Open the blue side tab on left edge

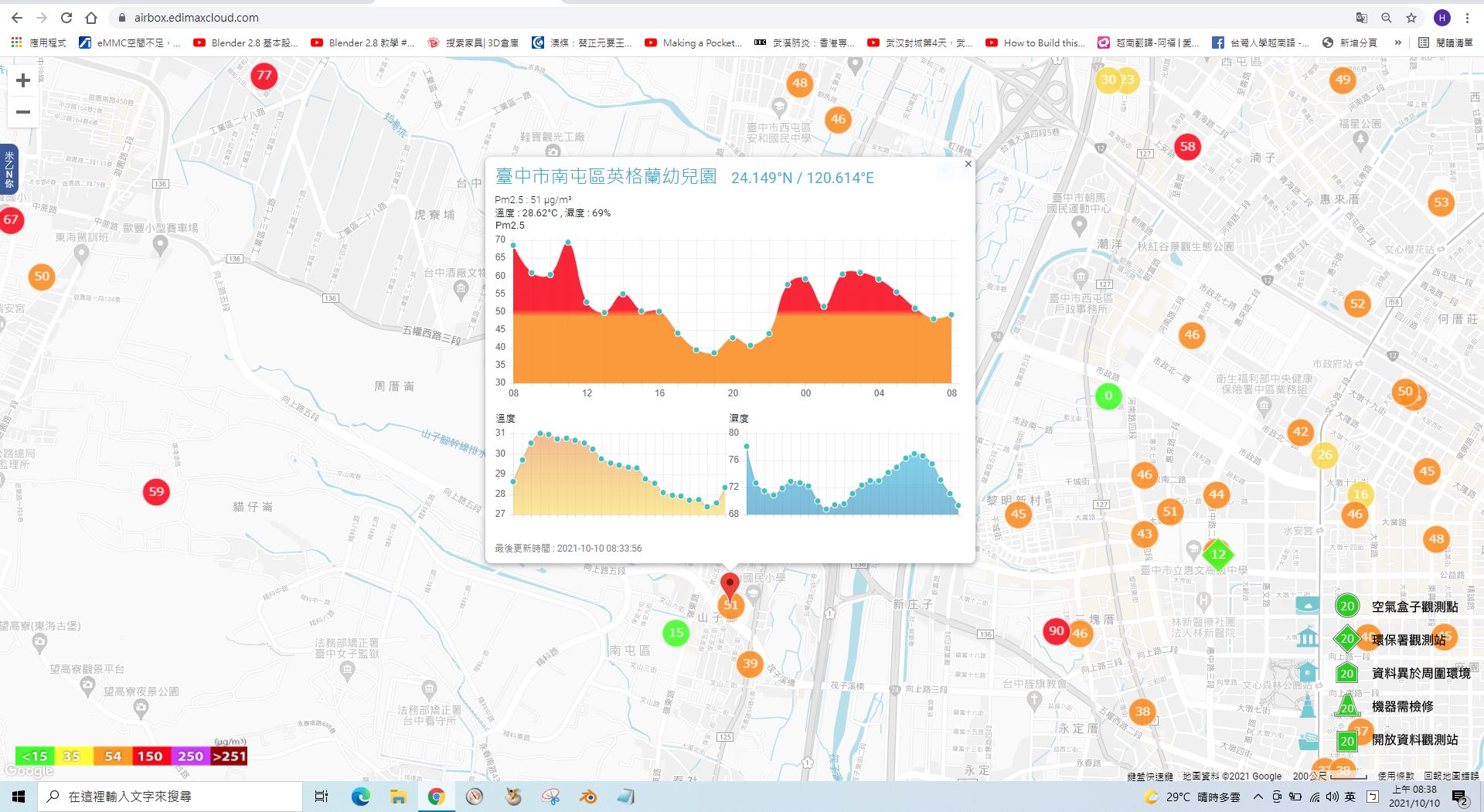9,169
